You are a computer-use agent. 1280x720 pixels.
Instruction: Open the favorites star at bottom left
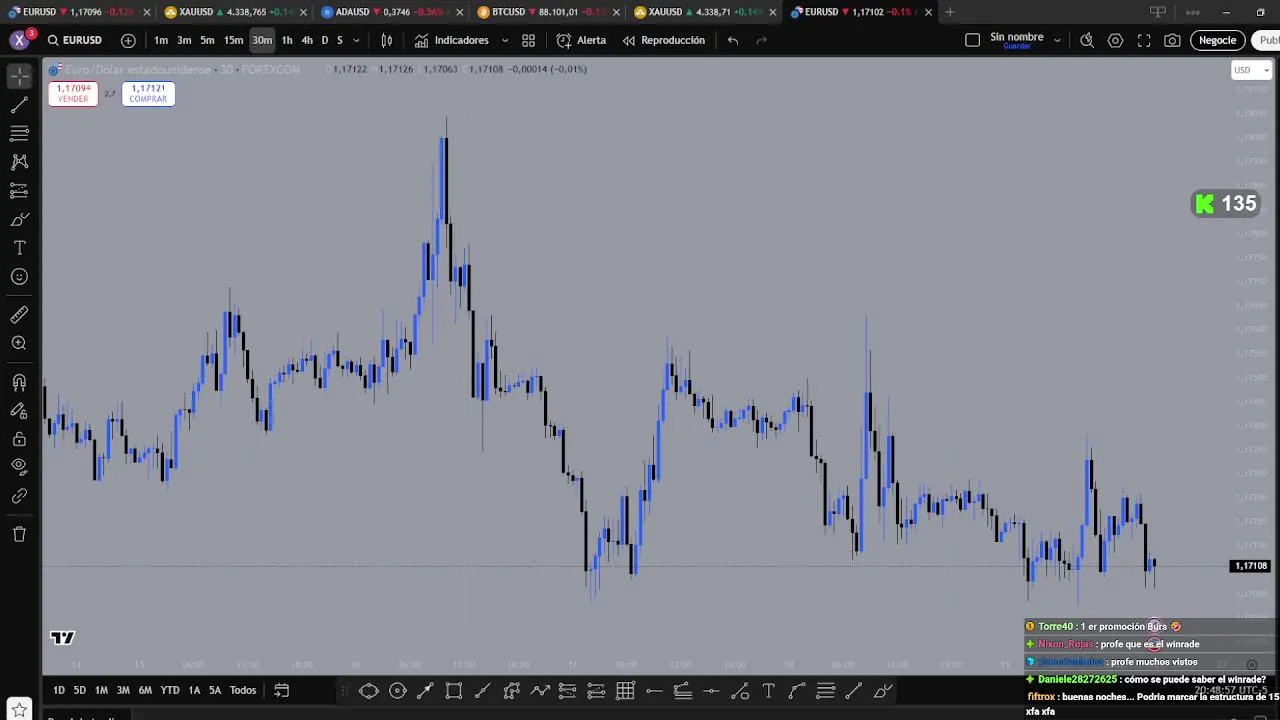pos(19,711)
